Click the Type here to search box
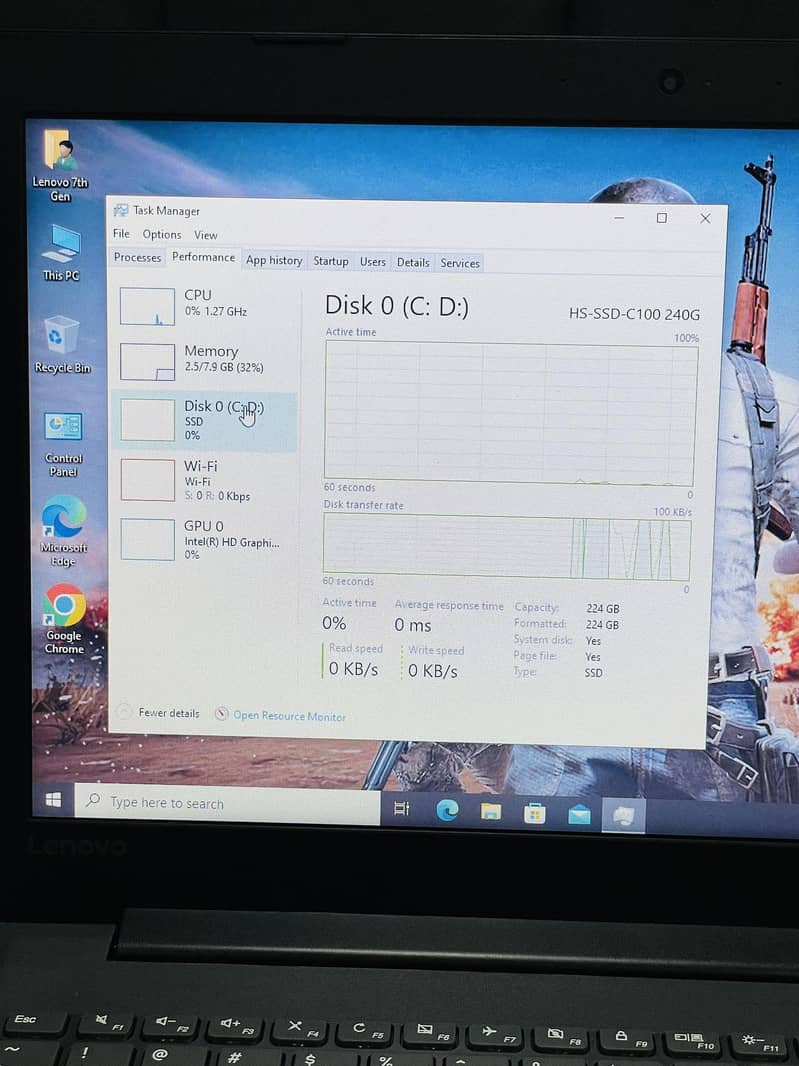799x1066 pixels. tap(228, 804)
